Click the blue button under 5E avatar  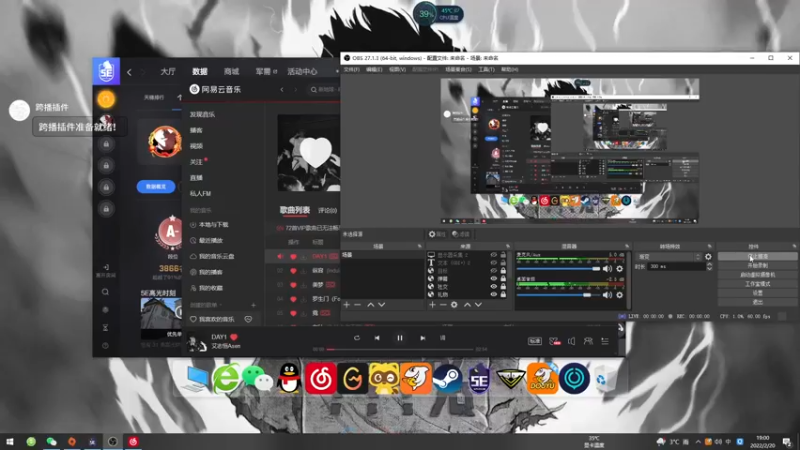click(156, 187)
